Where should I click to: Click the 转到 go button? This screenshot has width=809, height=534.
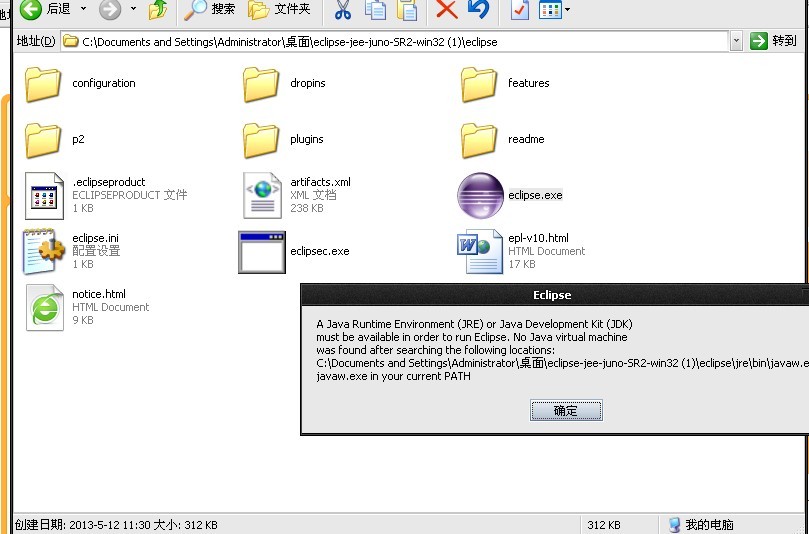click(x=773, y=41)
